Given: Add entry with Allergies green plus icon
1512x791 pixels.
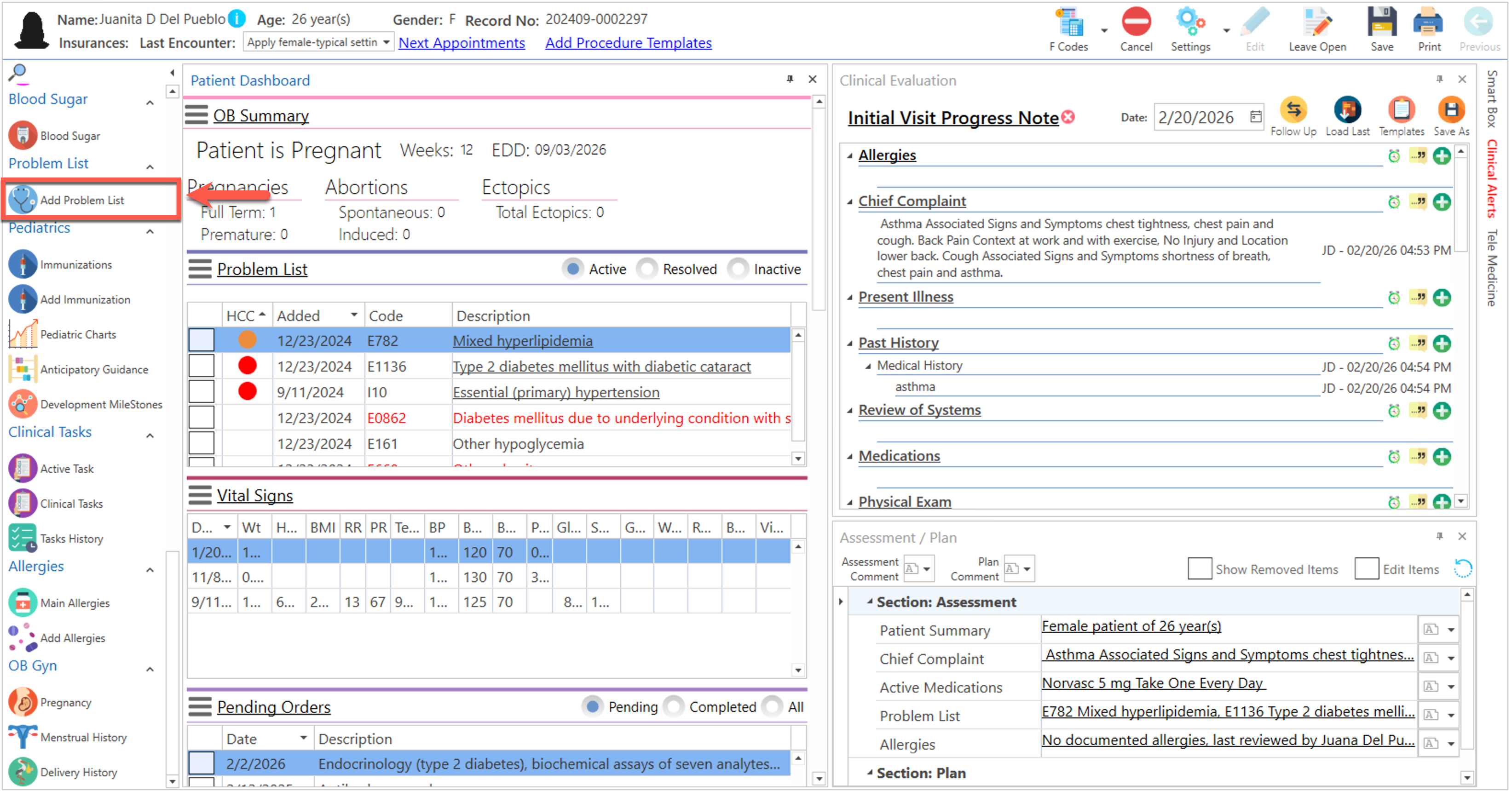Looking at the screenshot, I should [x=1442, y=156].
